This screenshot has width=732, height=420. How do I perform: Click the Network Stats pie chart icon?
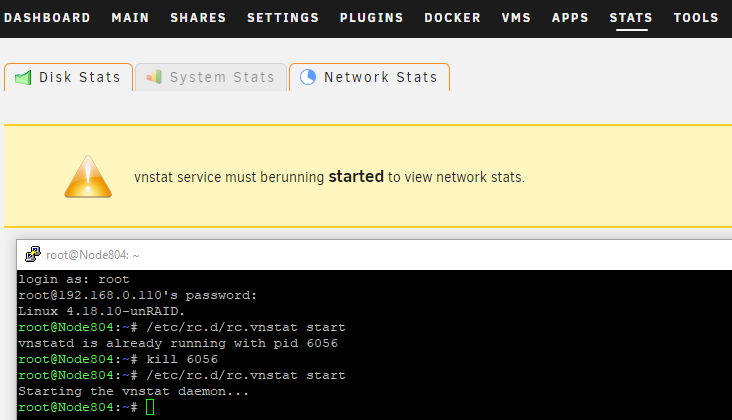point(308,77)
